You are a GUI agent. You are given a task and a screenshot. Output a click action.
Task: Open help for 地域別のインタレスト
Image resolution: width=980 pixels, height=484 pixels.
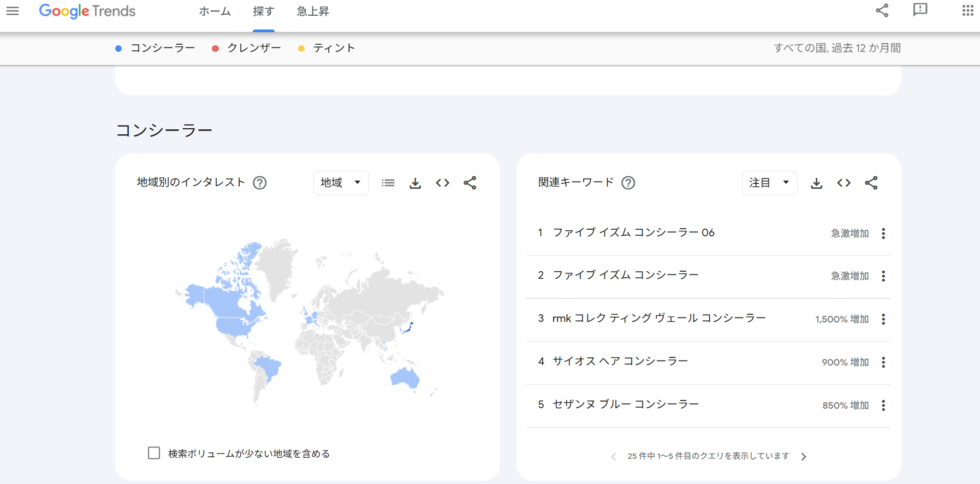[x=260, y=183]
